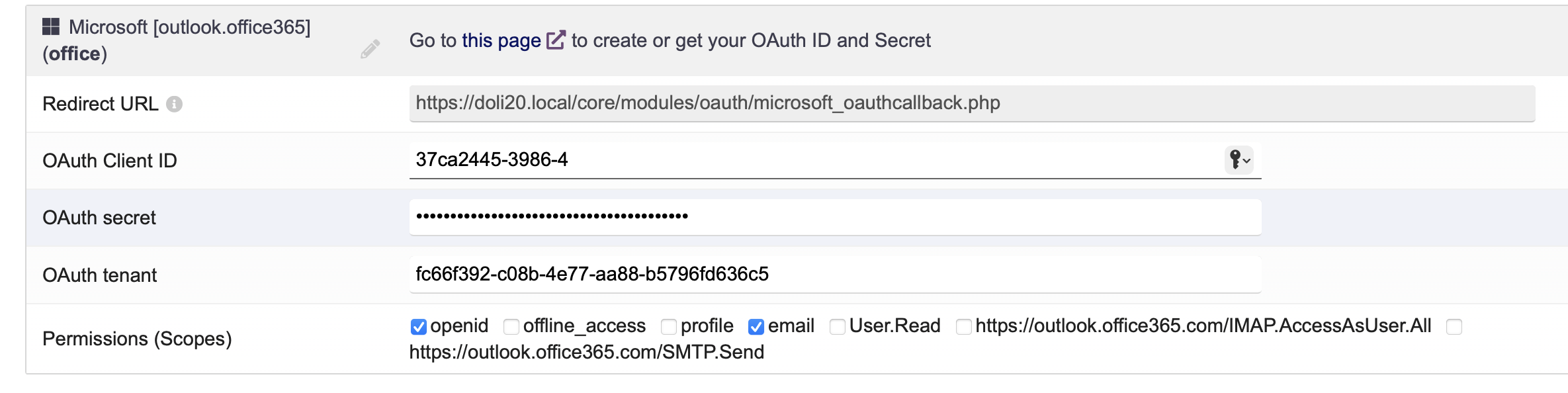Click the pencil edit icon for office provider
The width and height of the screenshot is (1568, 393).
coord(370,49)
